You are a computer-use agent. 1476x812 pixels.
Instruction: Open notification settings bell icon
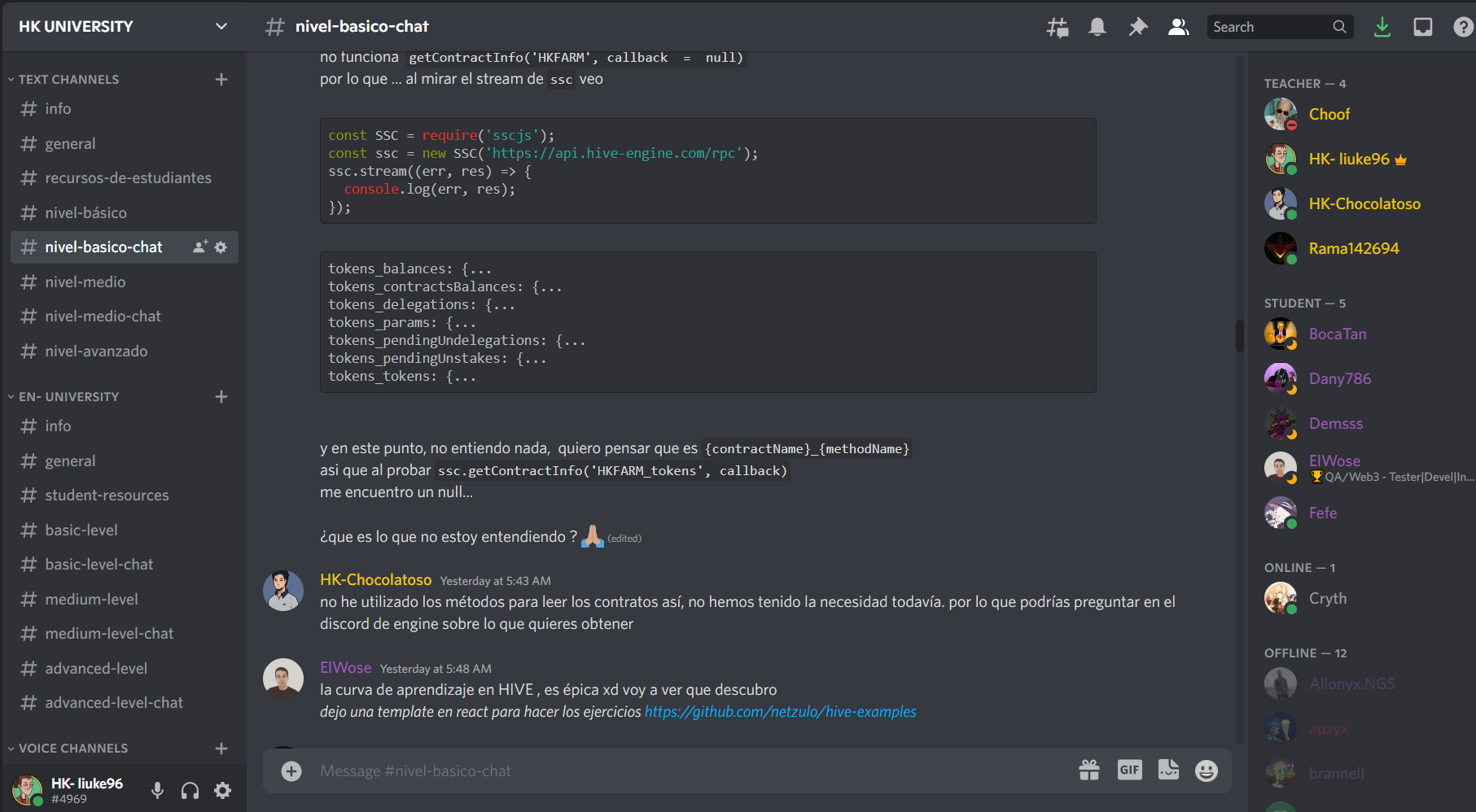[x=1097, y=27]
